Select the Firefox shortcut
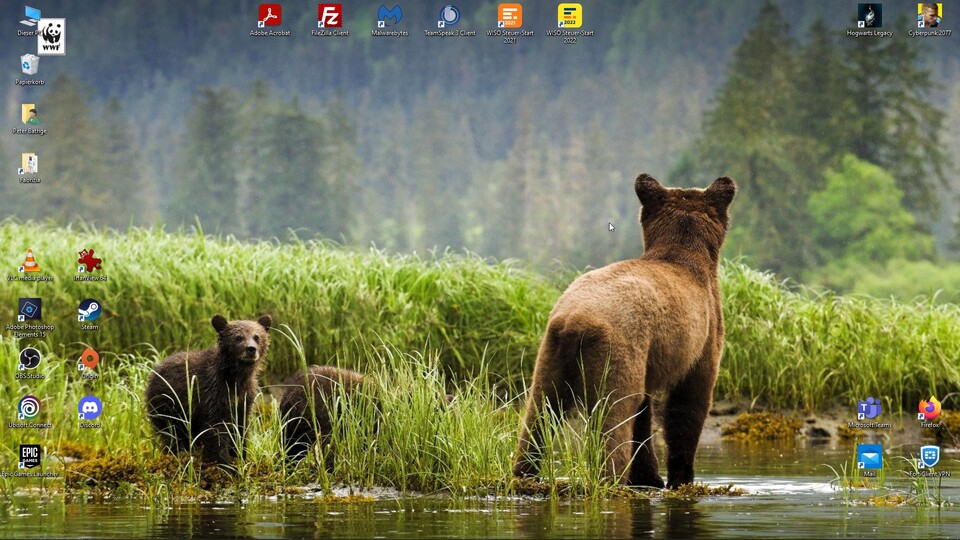This screenshot has width=960, height=540. tap(929, 412)
